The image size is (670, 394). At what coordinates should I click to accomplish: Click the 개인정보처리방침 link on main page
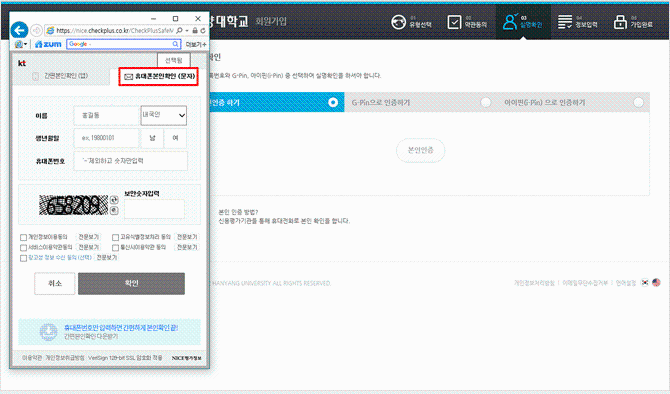(534, 283)
